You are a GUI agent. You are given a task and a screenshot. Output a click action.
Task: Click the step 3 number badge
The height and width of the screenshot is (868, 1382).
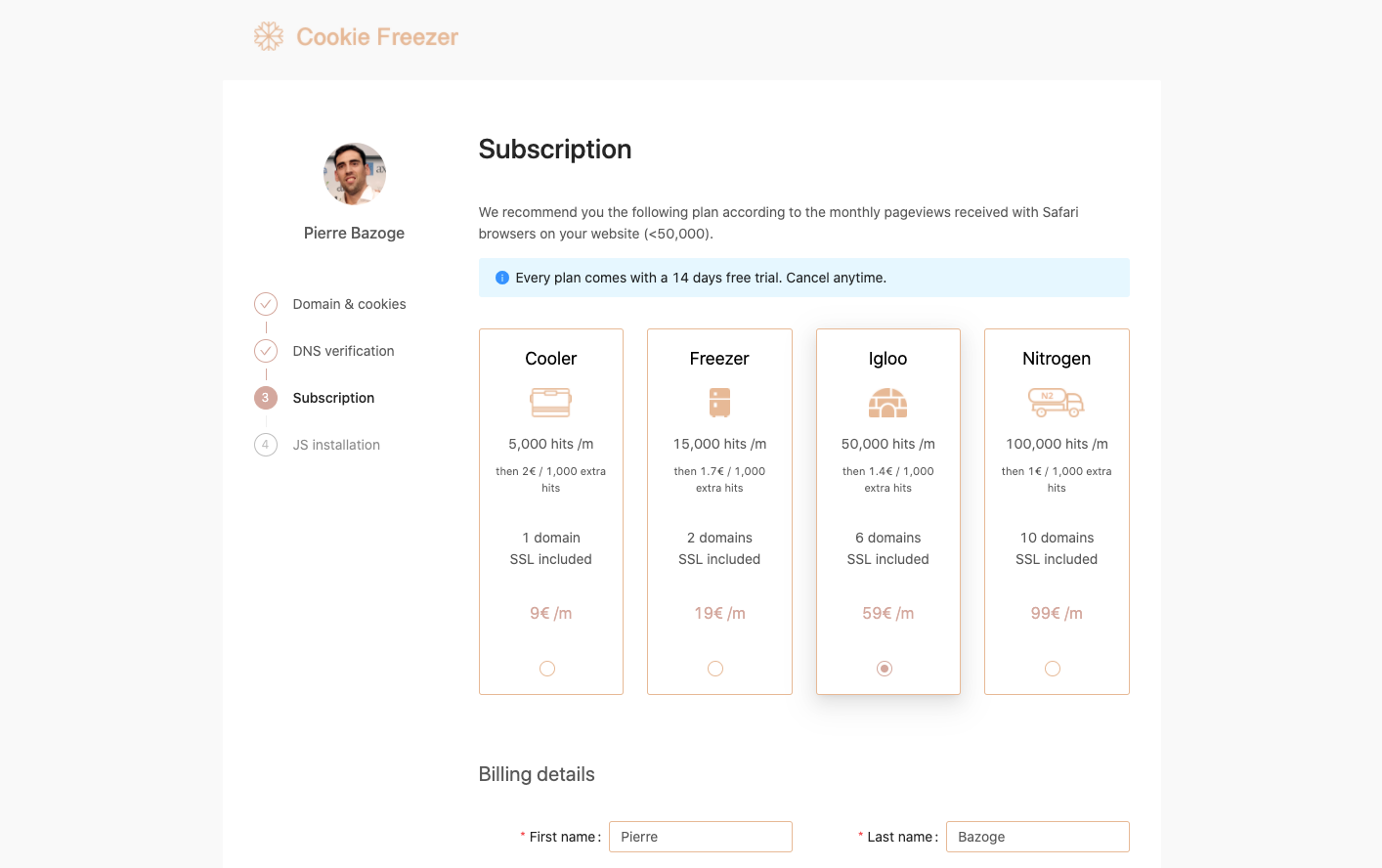pyautogui.click(x=266, y=398)
